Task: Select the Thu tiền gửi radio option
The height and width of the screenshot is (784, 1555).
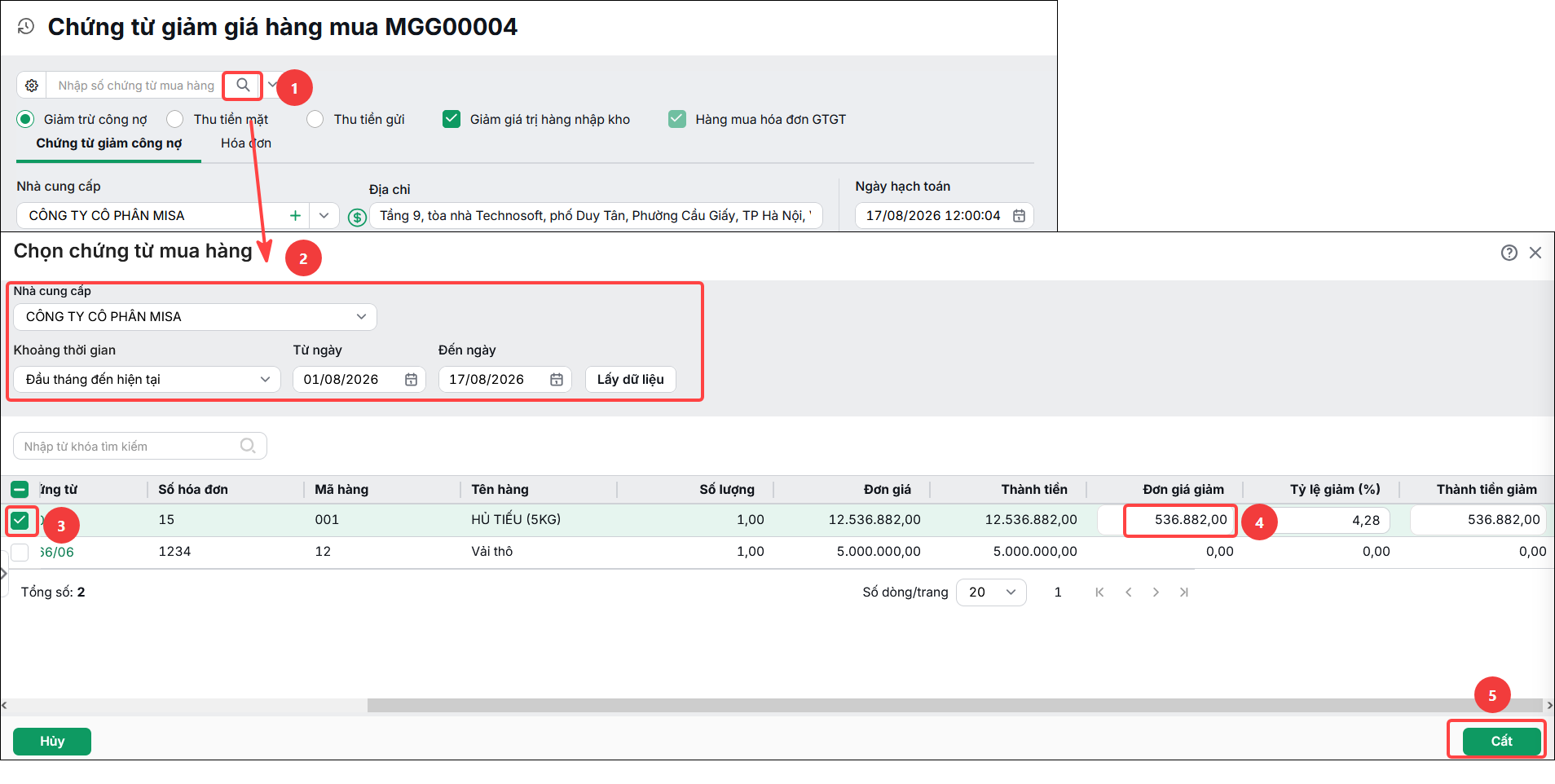Action: coord(315,119)
